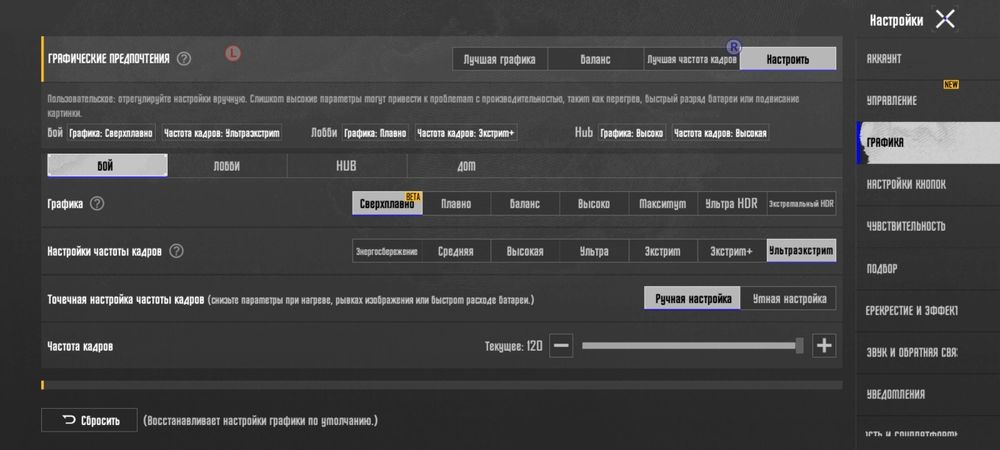Set graphics to Максимум
The width and height of the screenshot is (1000, 450).
tap(663, 204)
